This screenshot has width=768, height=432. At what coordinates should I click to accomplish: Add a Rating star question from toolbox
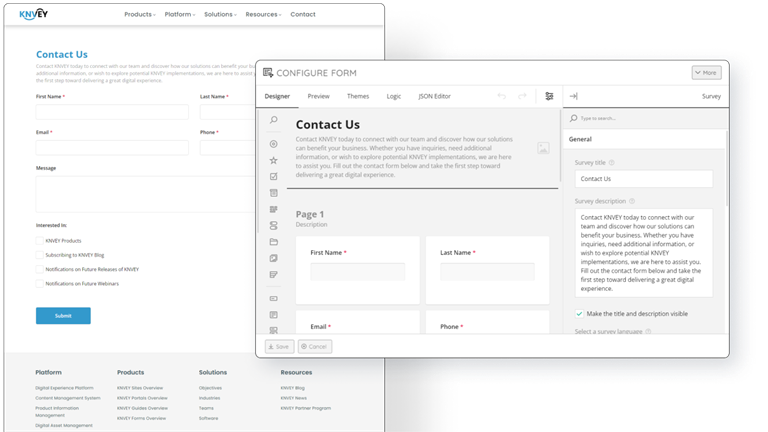(x=274, y=160)
